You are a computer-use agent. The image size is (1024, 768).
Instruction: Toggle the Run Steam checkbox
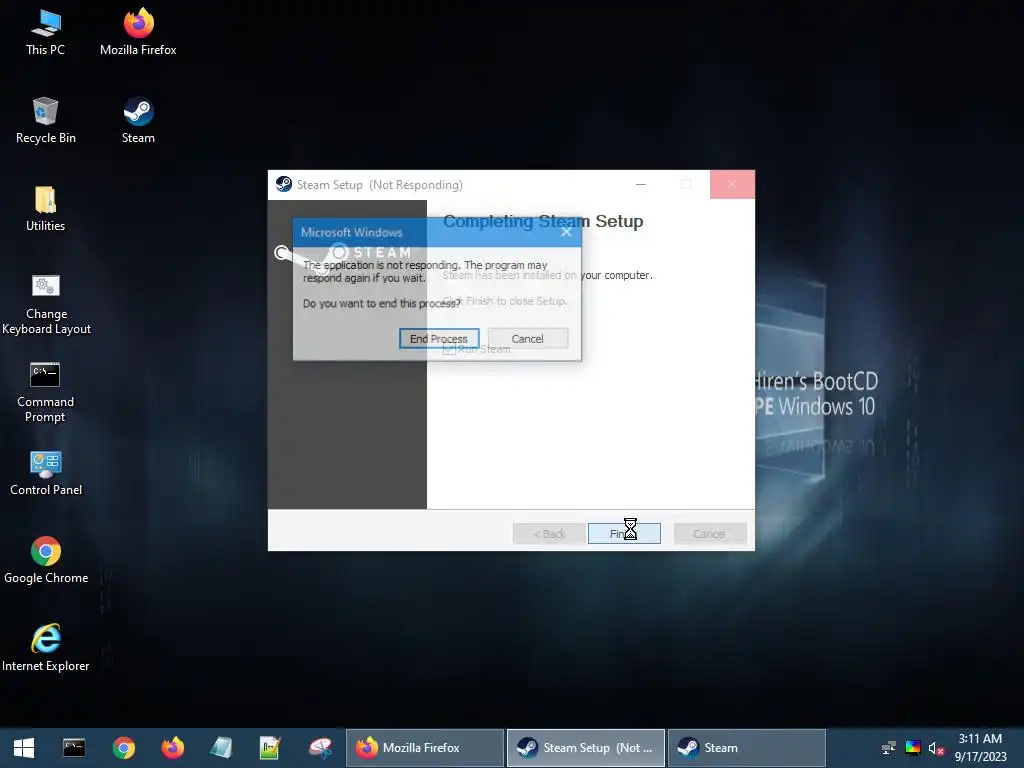tap(449, 349)
